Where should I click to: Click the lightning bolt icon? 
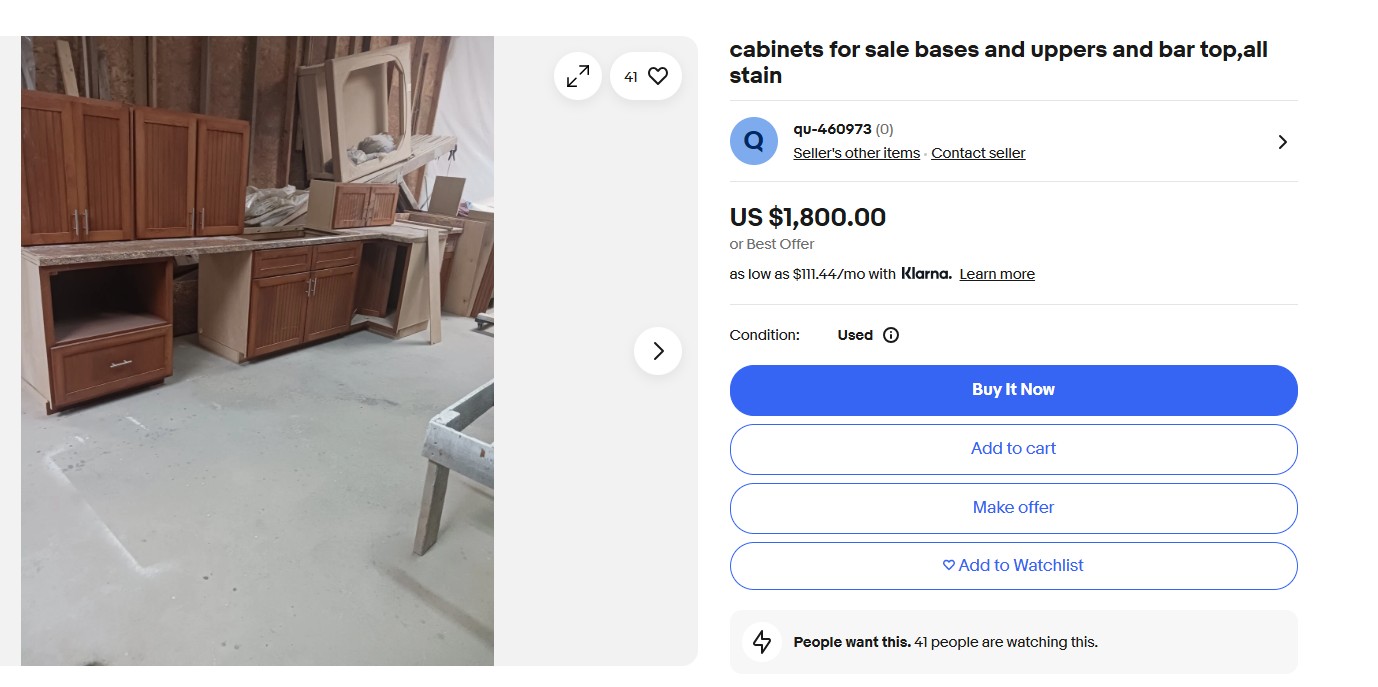coord(762,642)
